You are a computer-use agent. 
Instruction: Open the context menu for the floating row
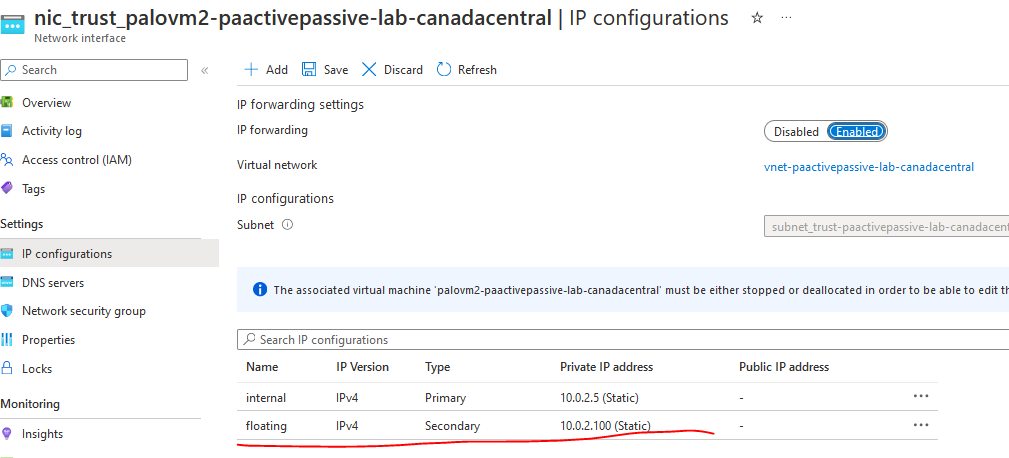click(921, 425)
